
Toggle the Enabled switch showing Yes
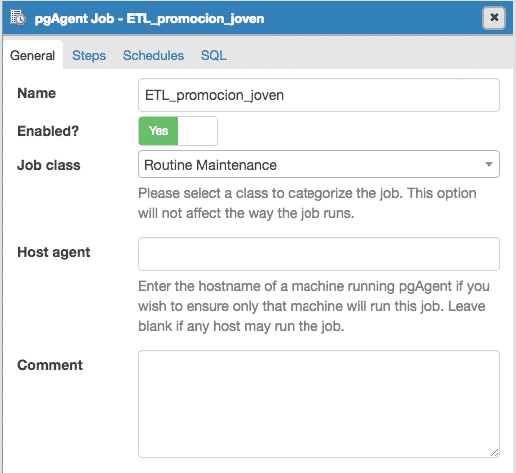178,131
